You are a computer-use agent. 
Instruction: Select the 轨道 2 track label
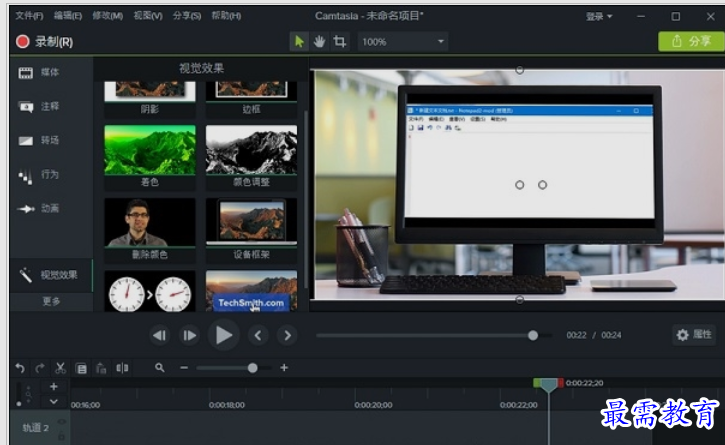[x=36, y=428]
